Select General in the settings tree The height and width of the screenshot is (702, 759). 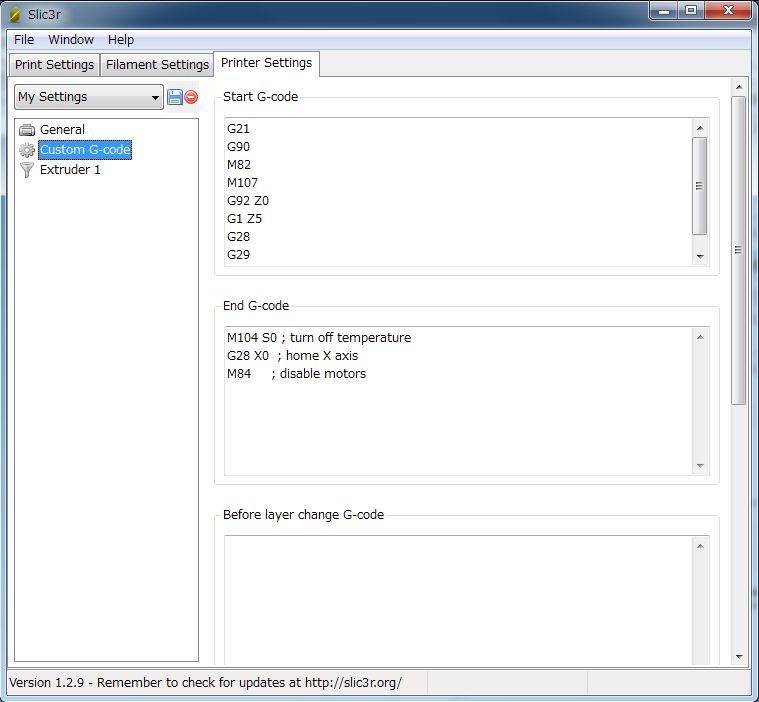[x=62, y=130]
